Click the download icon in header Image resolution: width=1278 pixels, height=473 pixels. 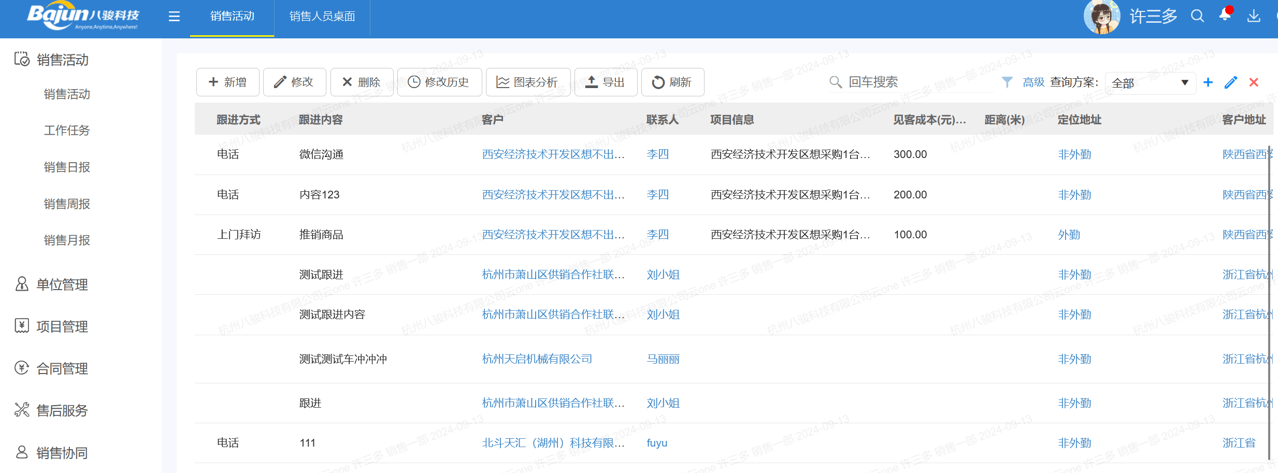1253,16
